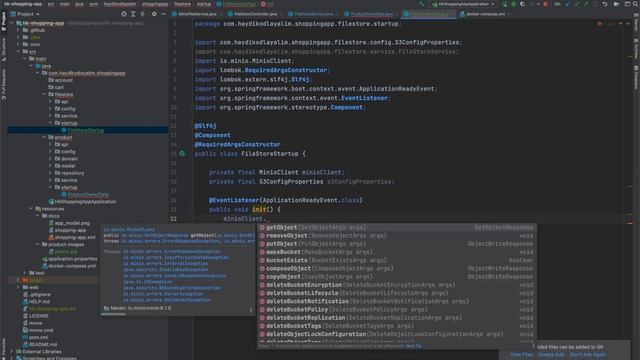Select ProductDemoData in project tree

[x=88, y=194]
